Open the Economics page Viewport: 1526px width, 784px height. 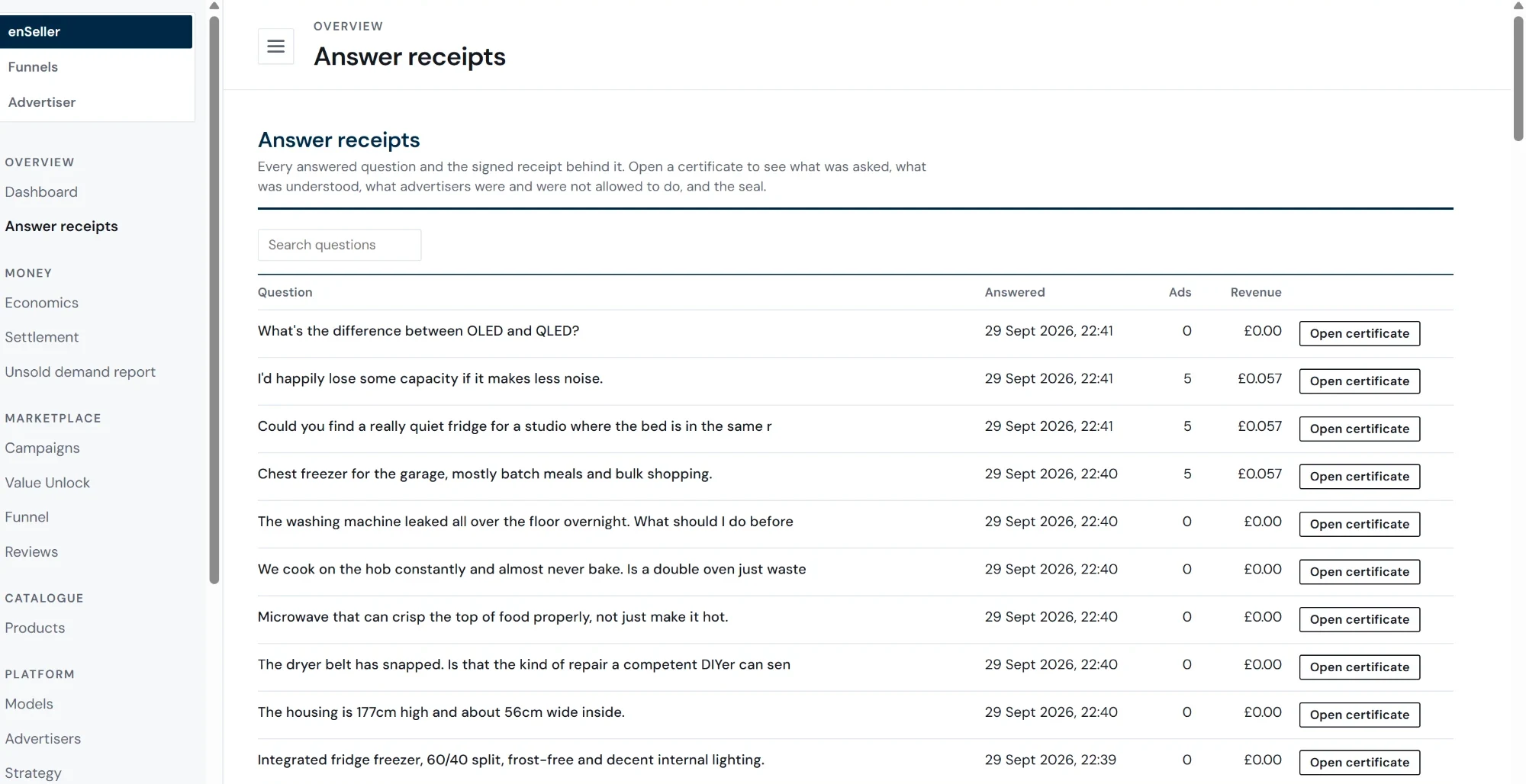[x=41, y=303]
